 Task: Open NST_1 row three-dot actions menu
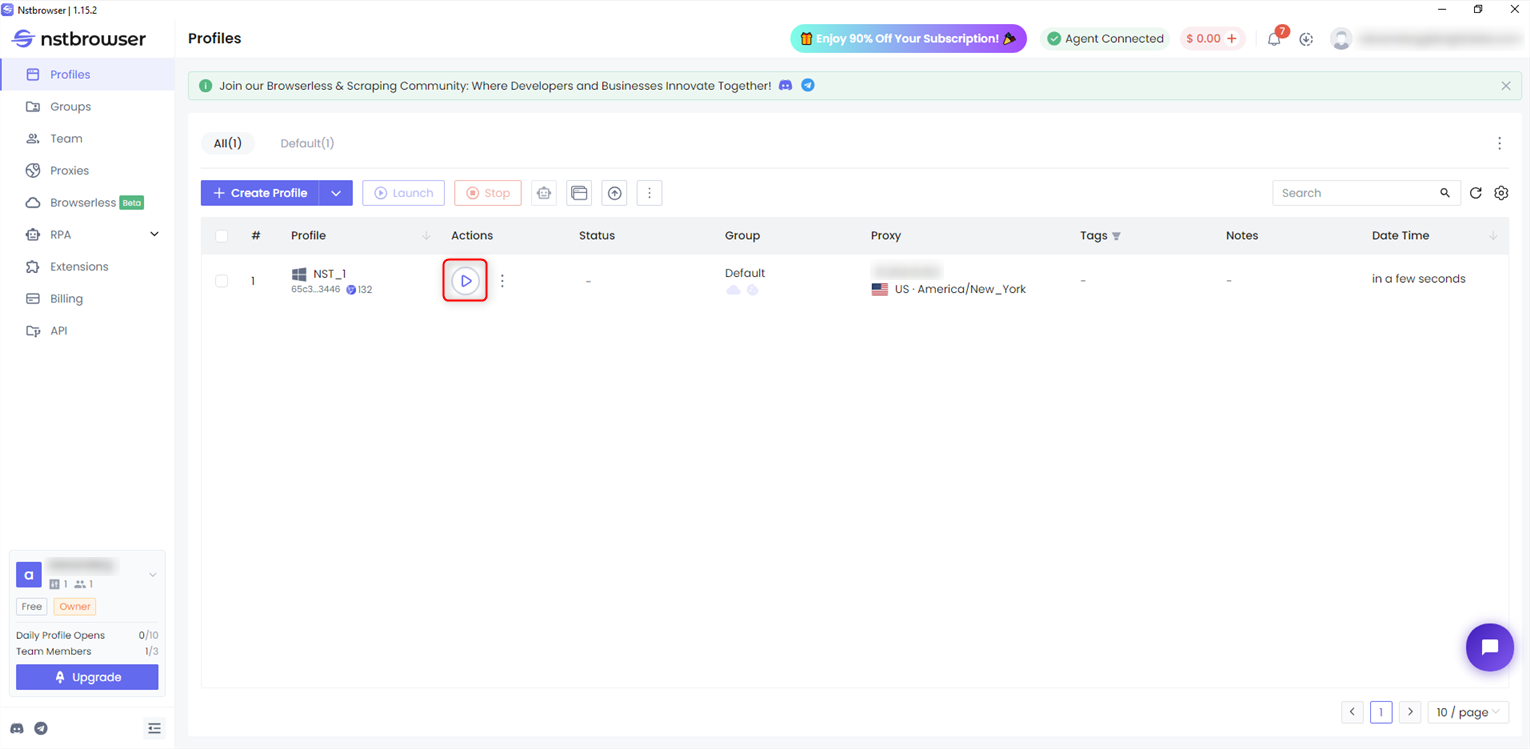pyautogui.click(x=502, y=281)
